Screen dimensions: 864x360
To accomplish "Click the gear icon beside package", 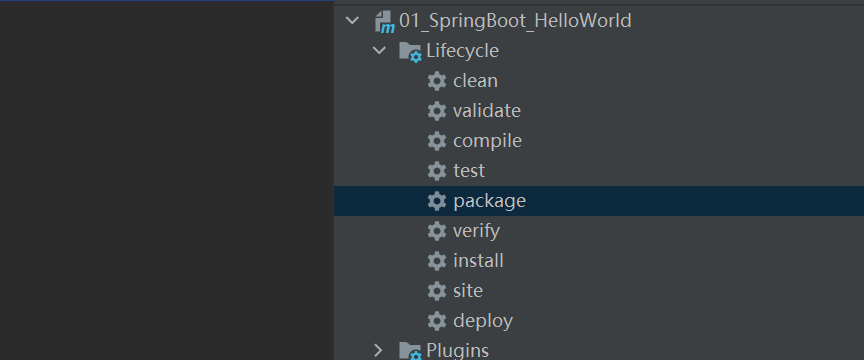I will [437, 201].
